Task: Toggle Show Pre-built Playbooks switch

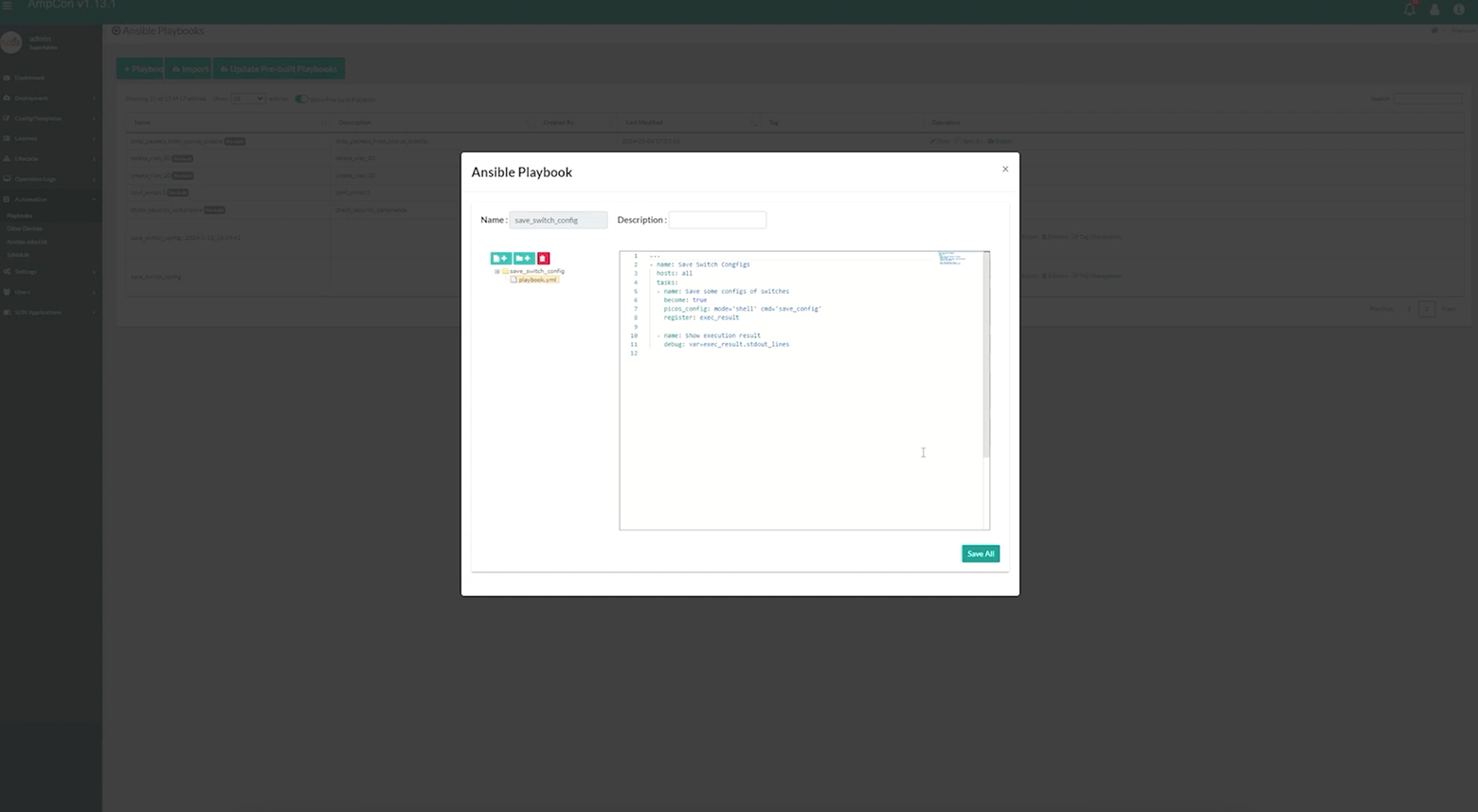Action: coord(300,99)
